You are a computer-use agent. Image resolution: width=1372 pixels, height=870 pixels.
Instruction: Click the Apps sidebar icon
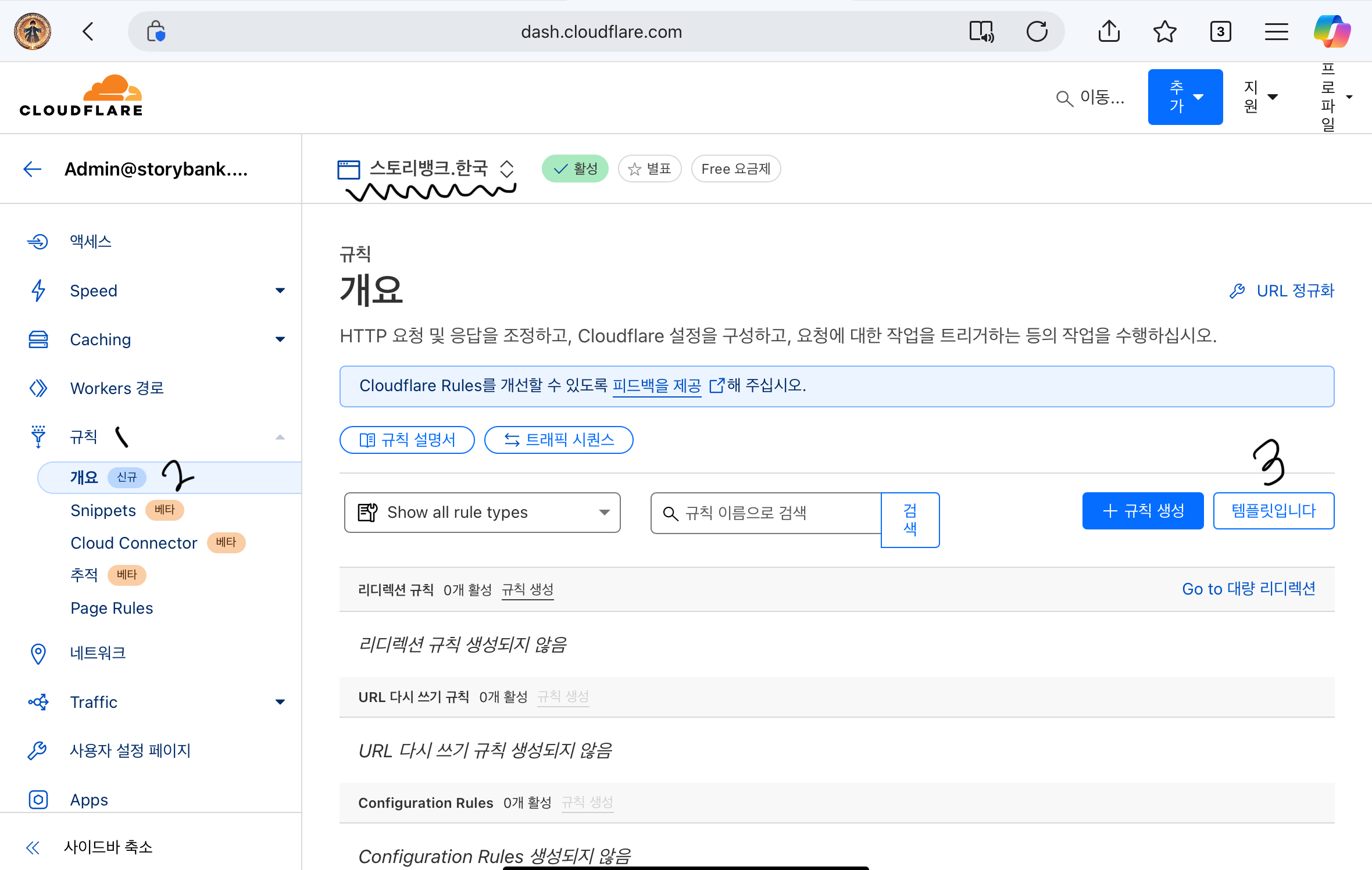coord(38,800)
